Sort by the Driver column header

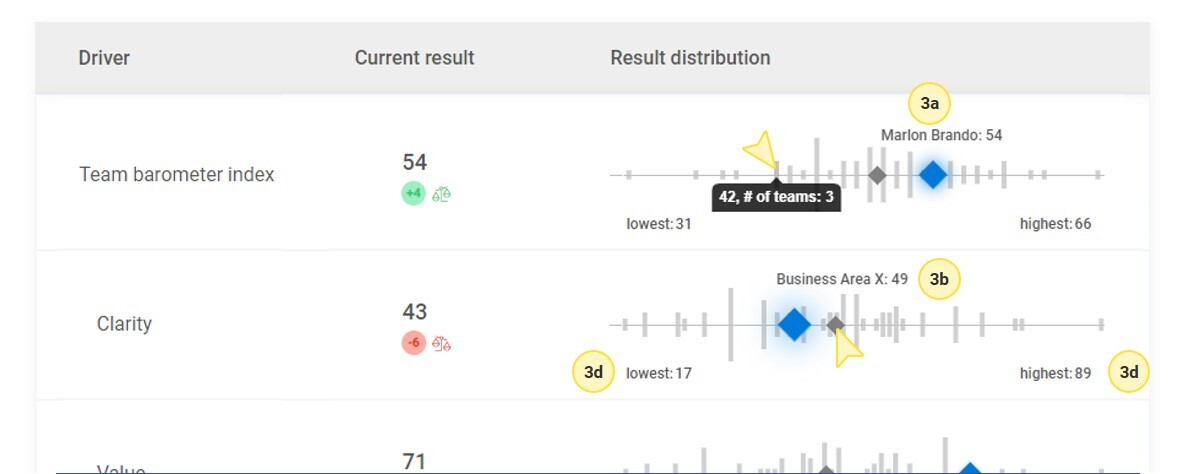tap(104, 58)
